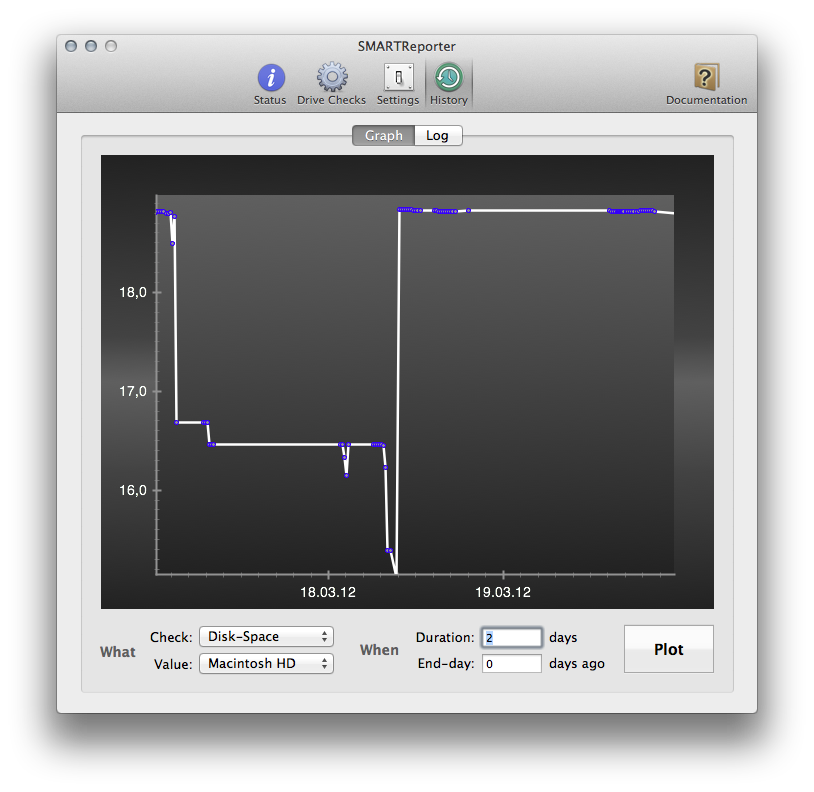
Task: Click the 'When' section label
Action: (x=379, y=650)
